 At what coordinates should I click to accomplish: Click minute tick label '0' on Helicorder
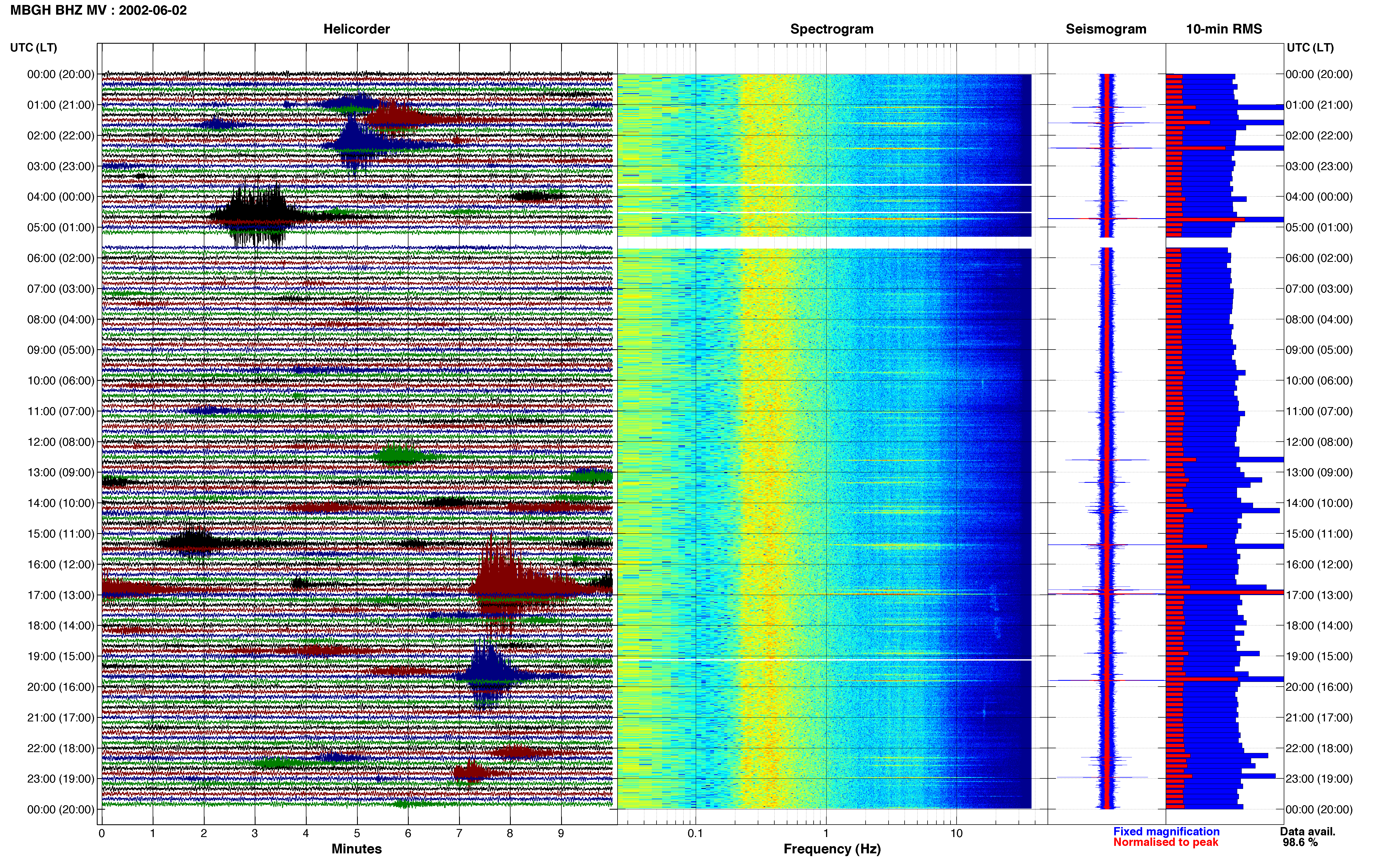[101, 833]
